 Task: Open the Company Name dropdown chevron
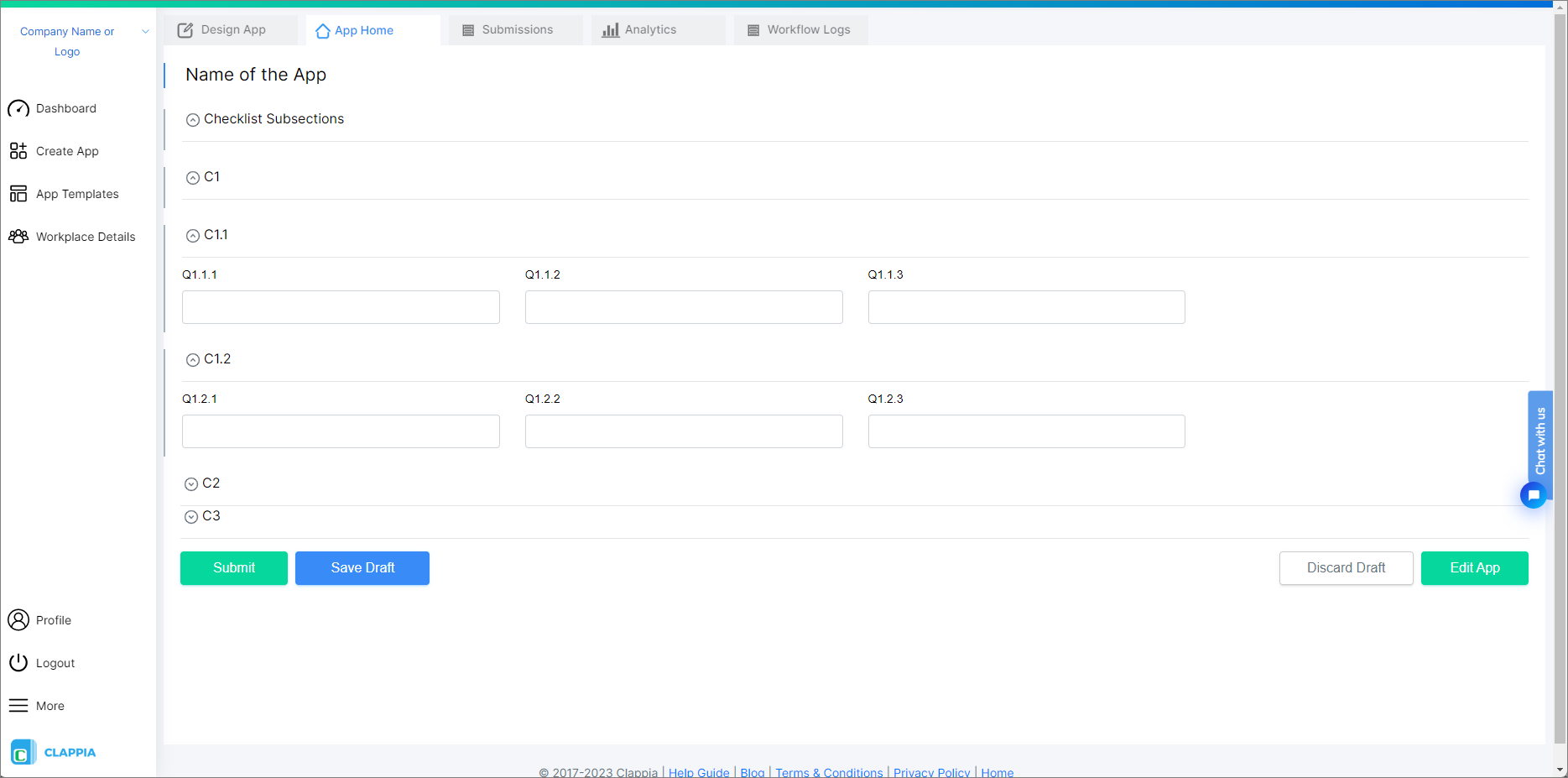[144, 31]
